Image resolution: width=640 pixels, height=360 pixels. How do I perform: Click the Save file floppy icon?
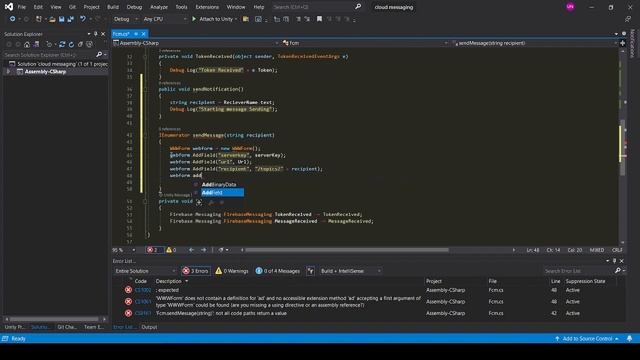tap(61, 19)
